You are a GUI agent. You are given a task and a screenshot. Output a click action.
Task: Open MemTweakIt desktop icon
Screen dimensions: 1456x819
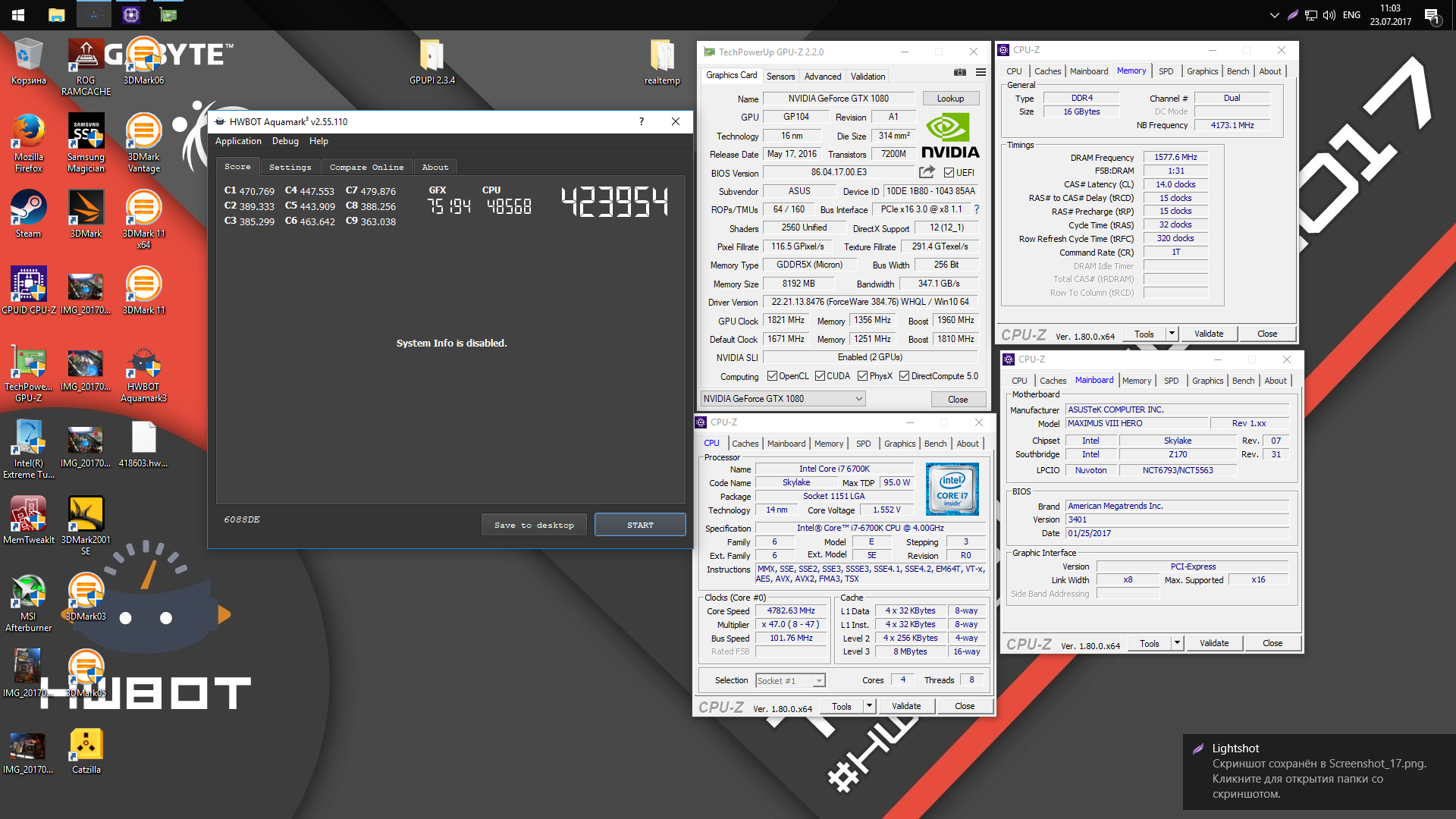click(28, 520)
